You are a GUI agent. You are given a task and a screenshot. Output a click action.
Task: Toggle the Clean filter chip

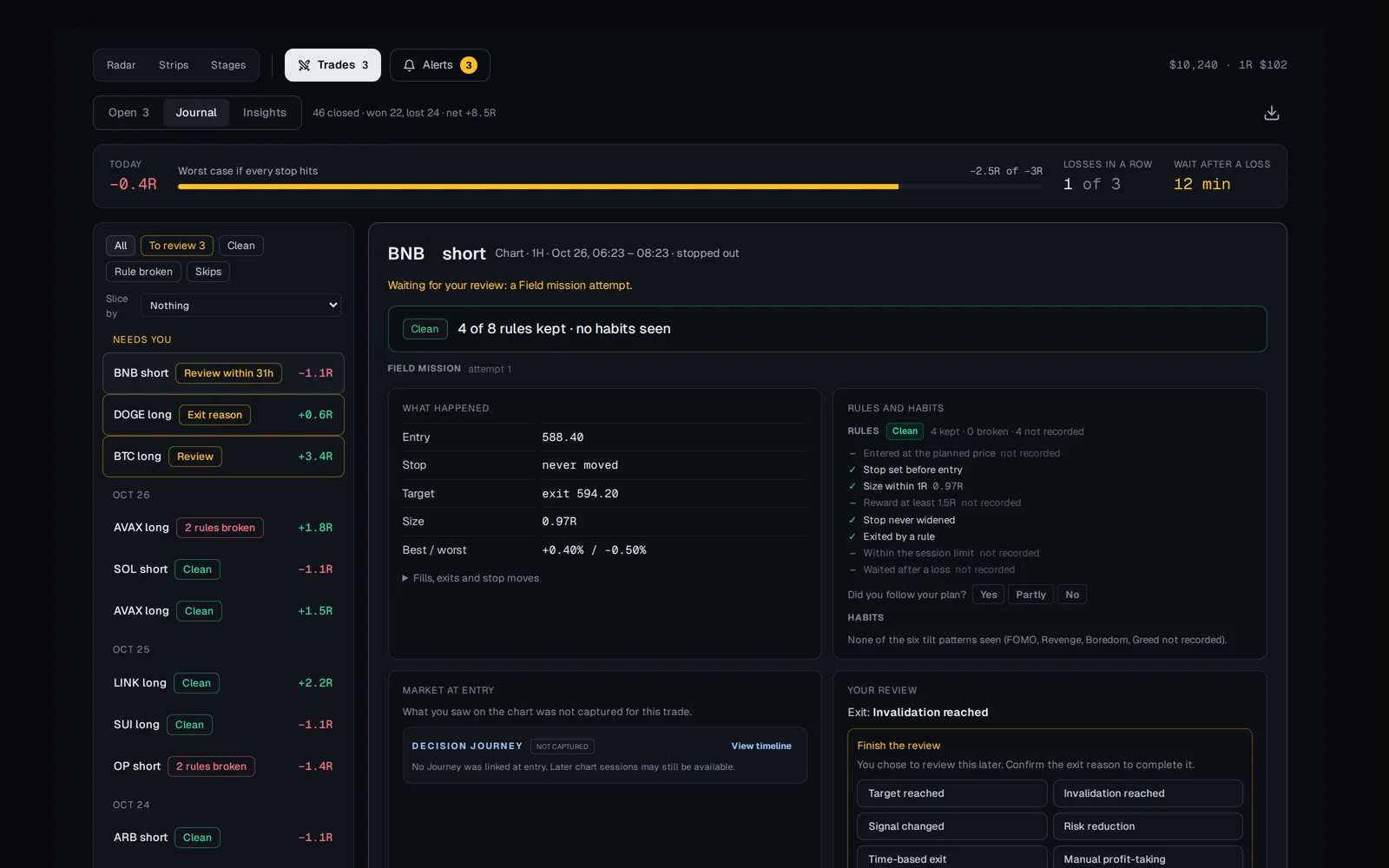[241, 246]
